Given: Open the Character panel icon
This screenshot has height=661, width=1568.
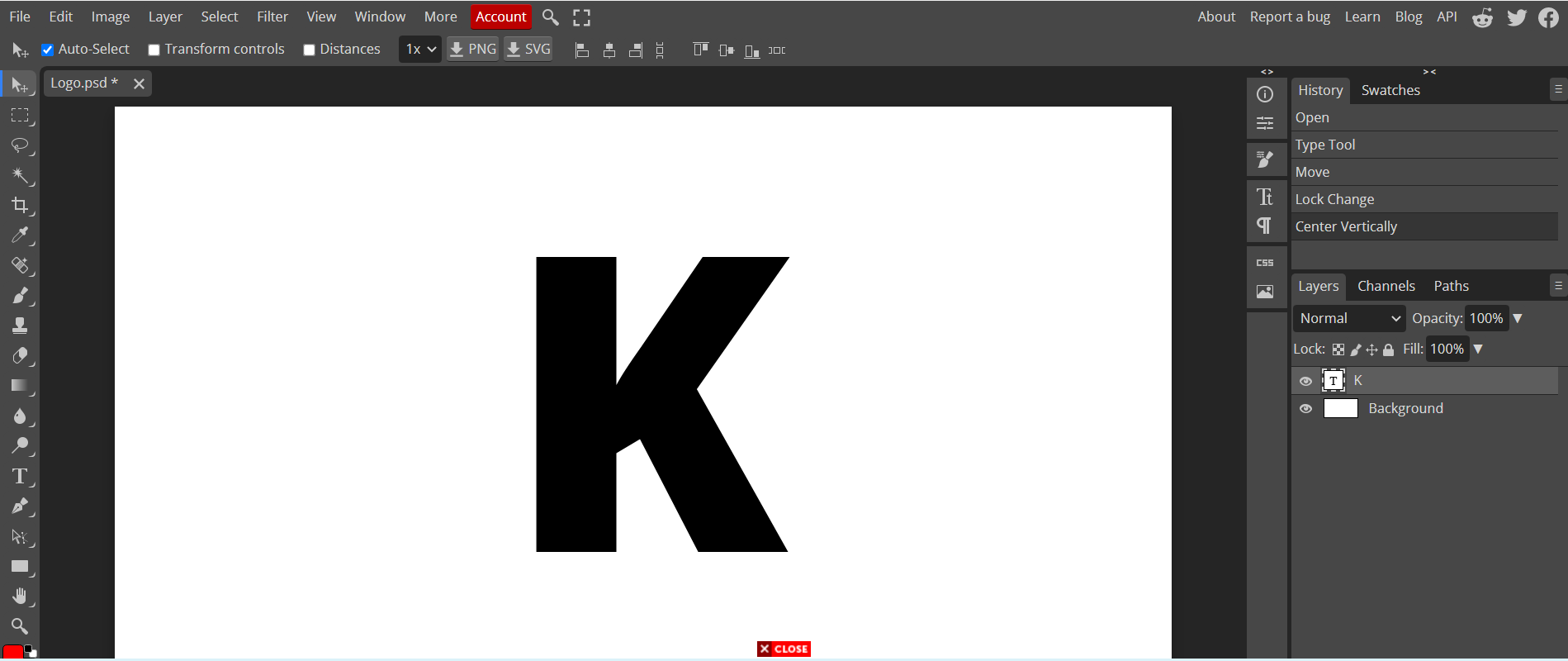Looking at the screenshot, I should pos(1265,197).
